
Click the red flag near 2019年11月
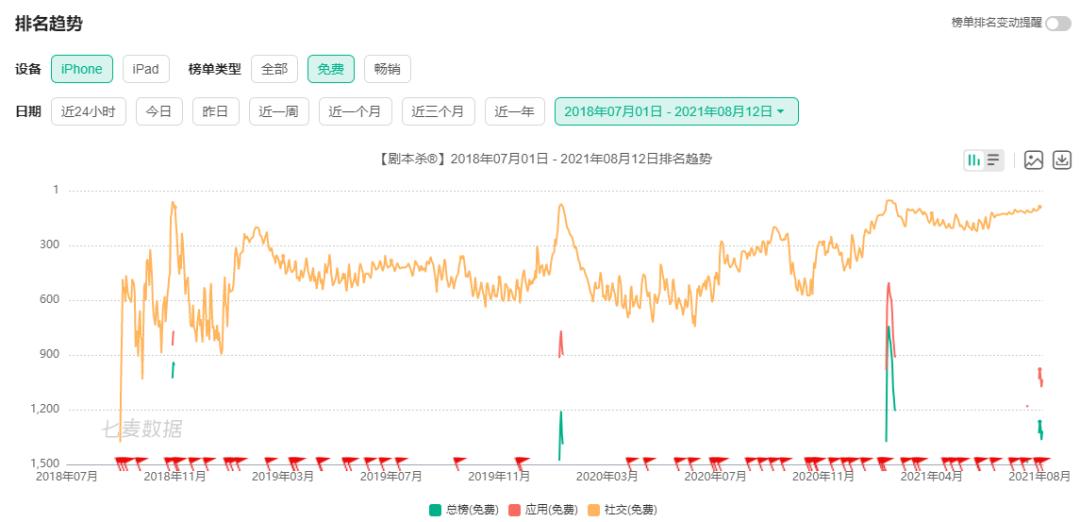tap(521, 461)
